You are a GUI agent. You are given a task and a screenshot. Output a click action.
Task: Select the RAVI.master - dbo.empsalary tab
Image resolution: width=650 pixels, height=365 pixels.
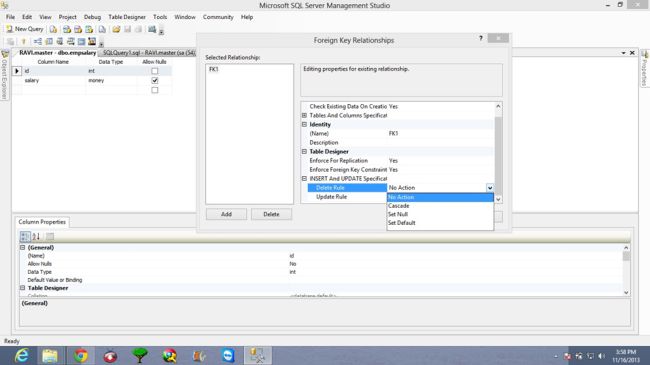pos(57,53)
